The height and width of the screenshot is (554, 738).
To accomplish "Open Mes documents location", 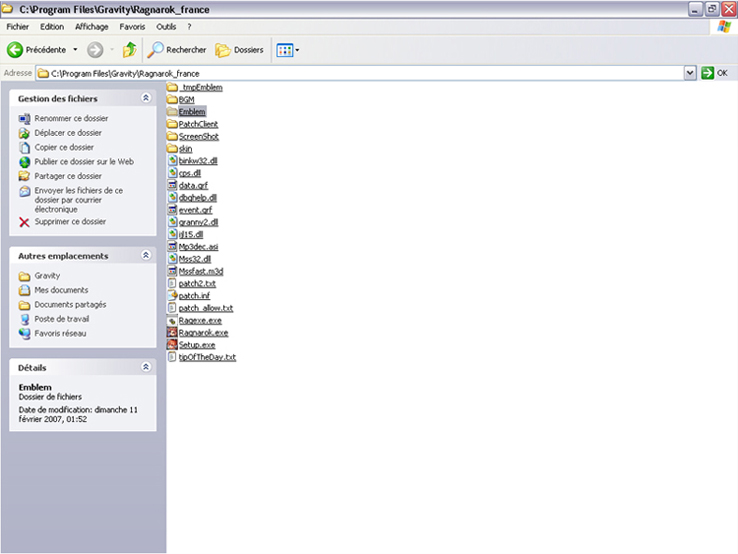I will pyautogui.click(x=61, y=290).
